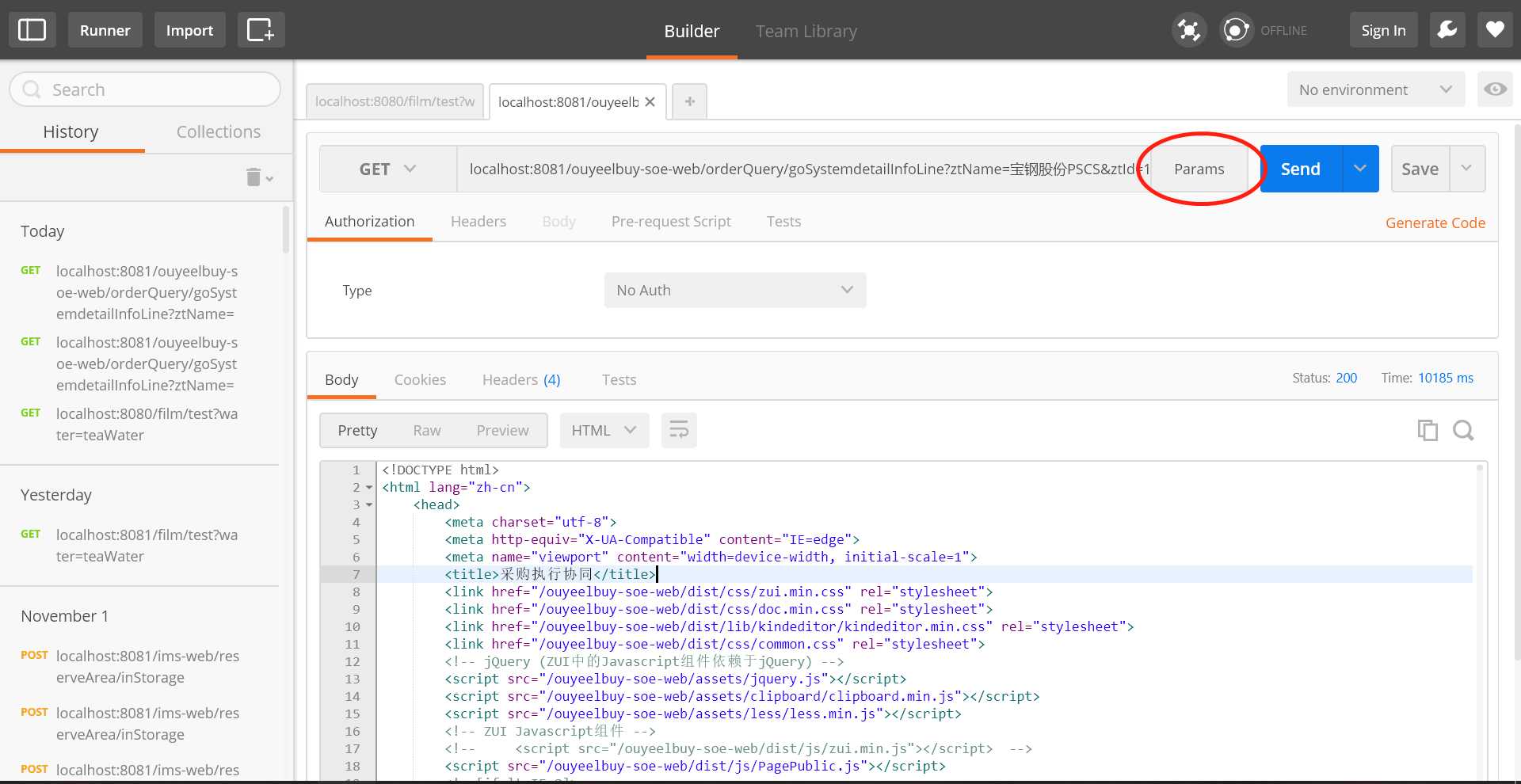This screenshot has height=784, width=1521.
Task: Switch to the Team Library tab
Action: [x=806, y=31]
